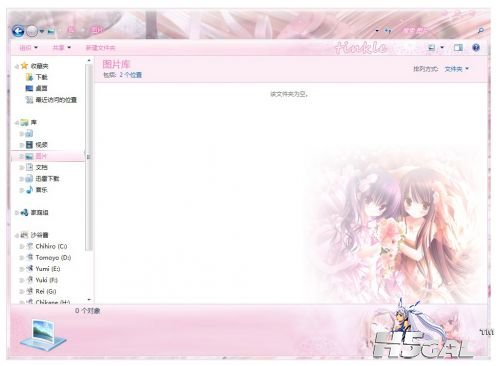Viewport: 500px width, 366px height.
Task: Click the 新建文件夹 New Folder button
Action: point(100,48)
